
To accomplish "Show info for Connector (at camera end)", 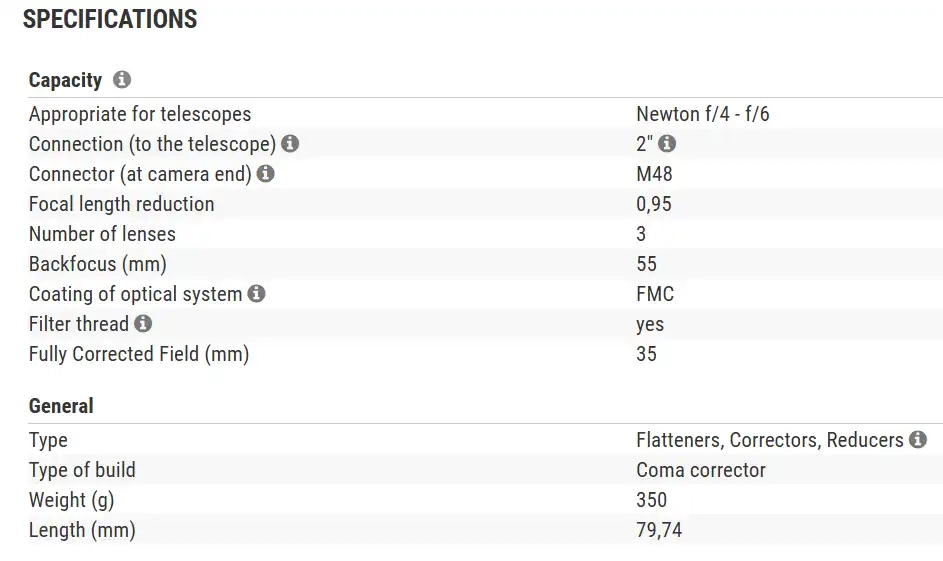I will tap(265, 174).
